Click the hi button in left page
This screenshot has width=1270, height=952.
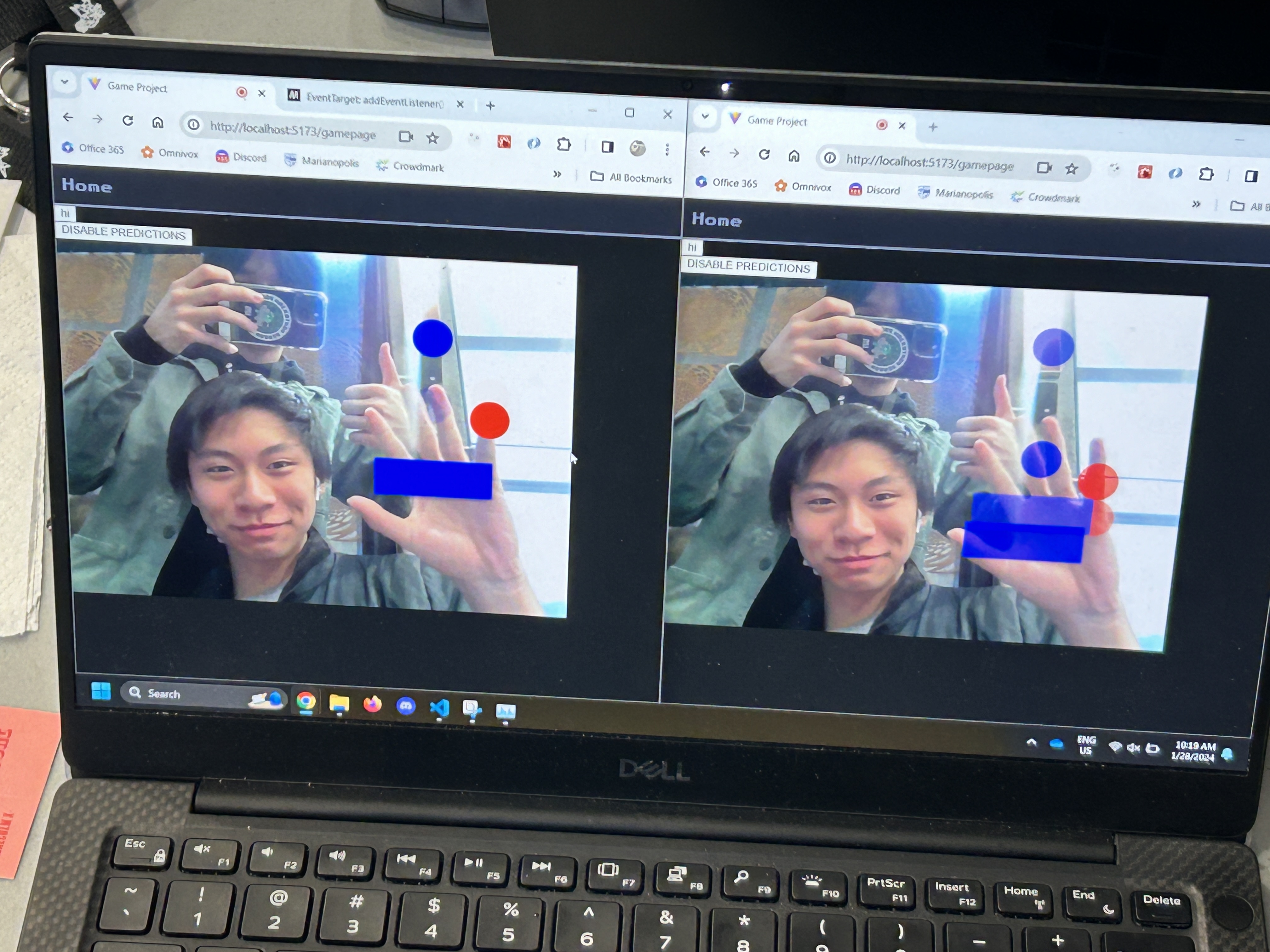point(66,213)
